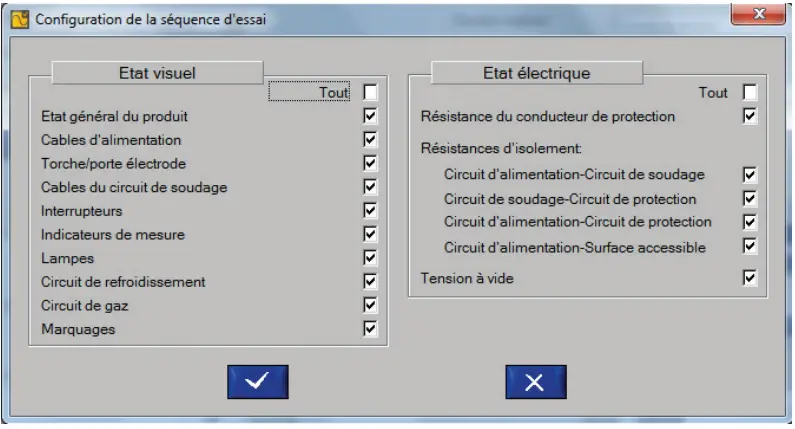Toggle Torche/porte électrode checkbox
Viewport: 795px width, 429px height.
pyautogui.click(x=370, y=163)
